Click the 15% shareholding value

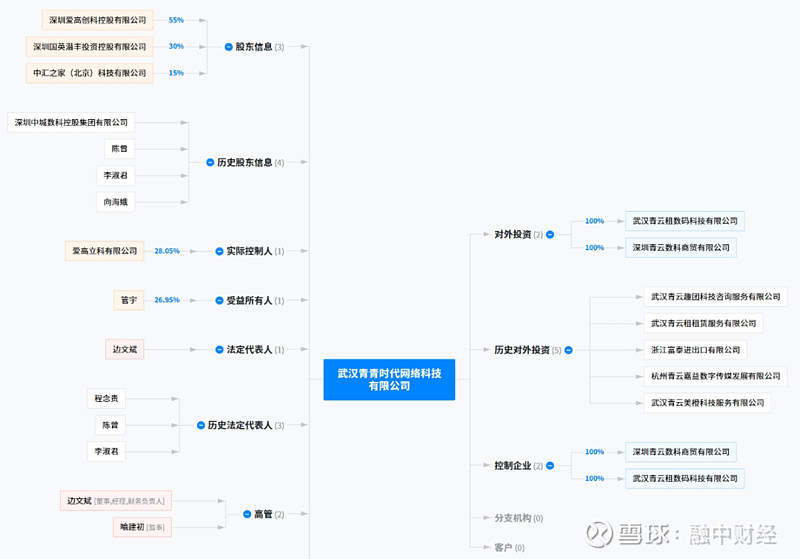tap(176, 73)
